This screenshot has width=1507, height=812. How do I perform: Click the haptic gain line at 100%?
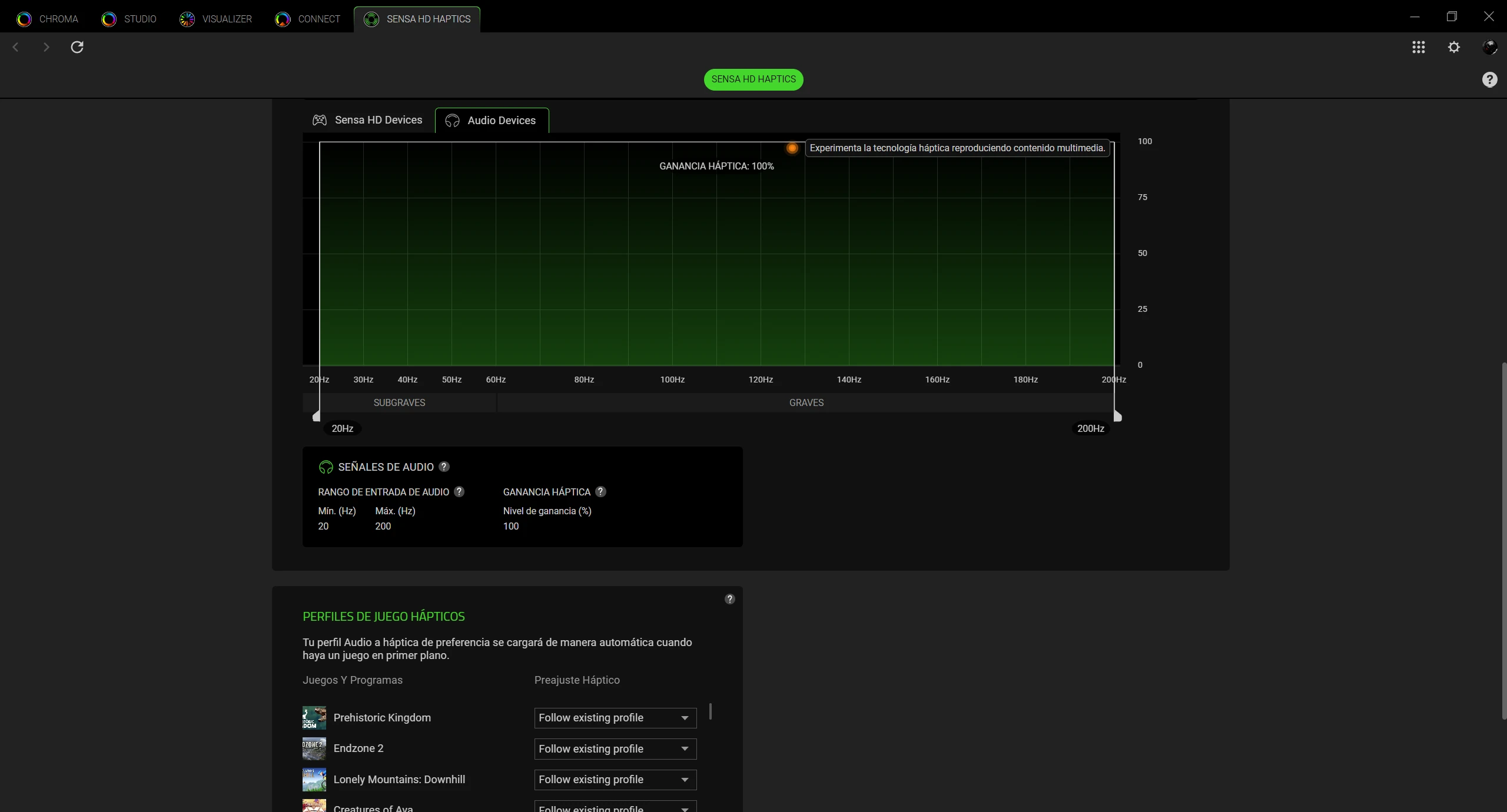[x=716, y=142]
